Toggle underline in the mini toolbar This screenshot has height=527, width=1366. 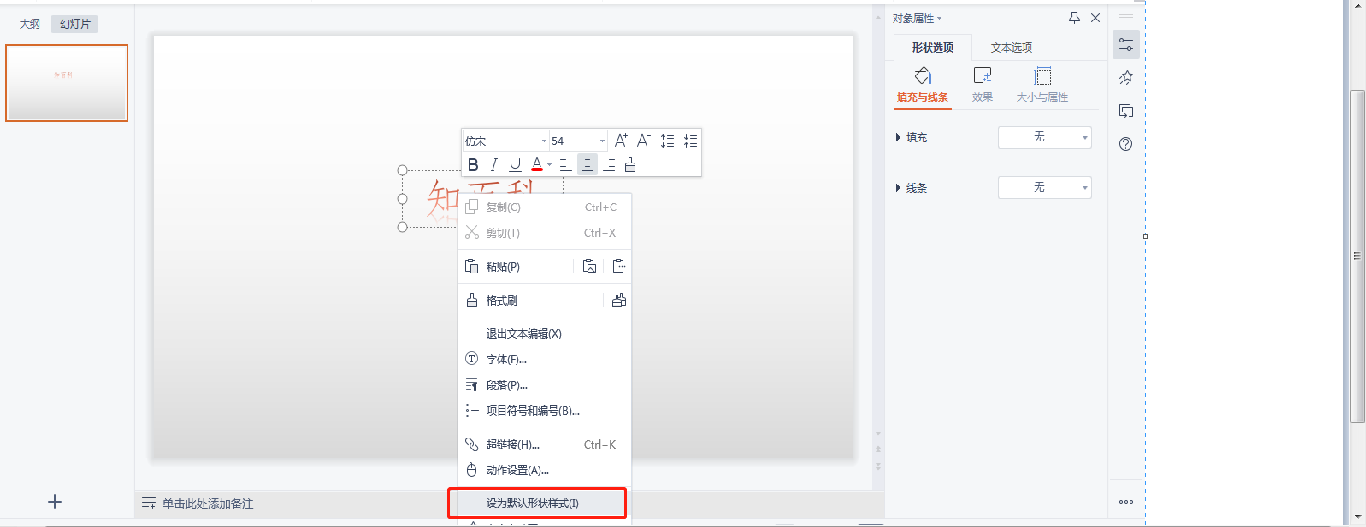515,165
